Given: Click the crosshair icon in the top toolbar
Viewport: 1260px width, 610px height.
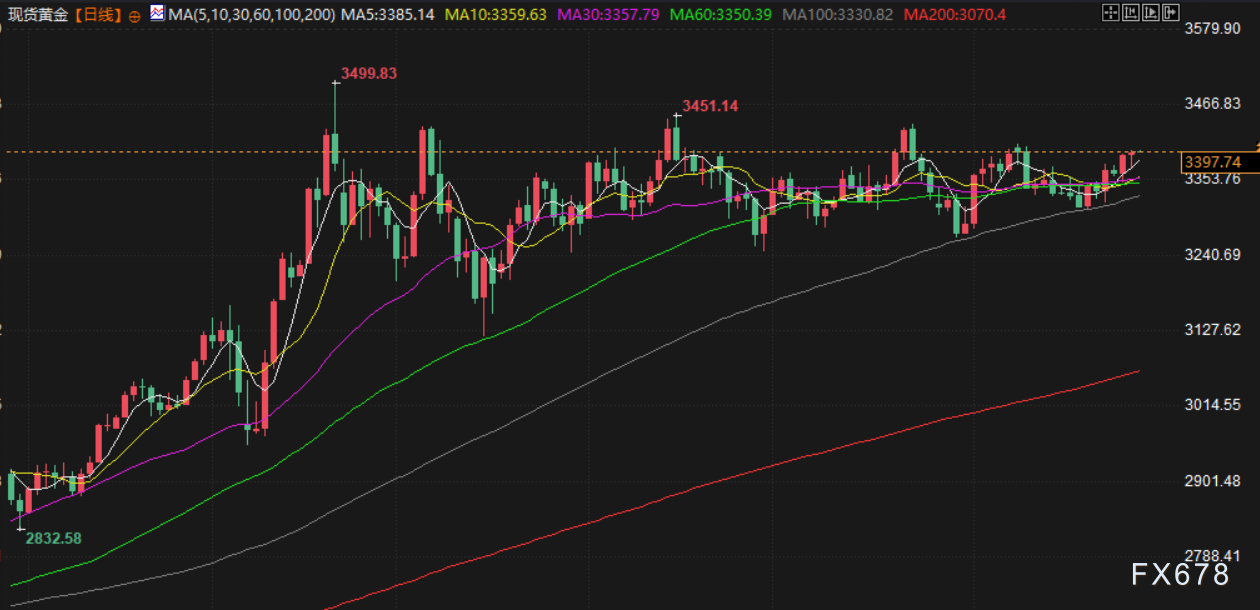Looking at the screenshot, I should pyautogui.click(x=1109, y=13).
